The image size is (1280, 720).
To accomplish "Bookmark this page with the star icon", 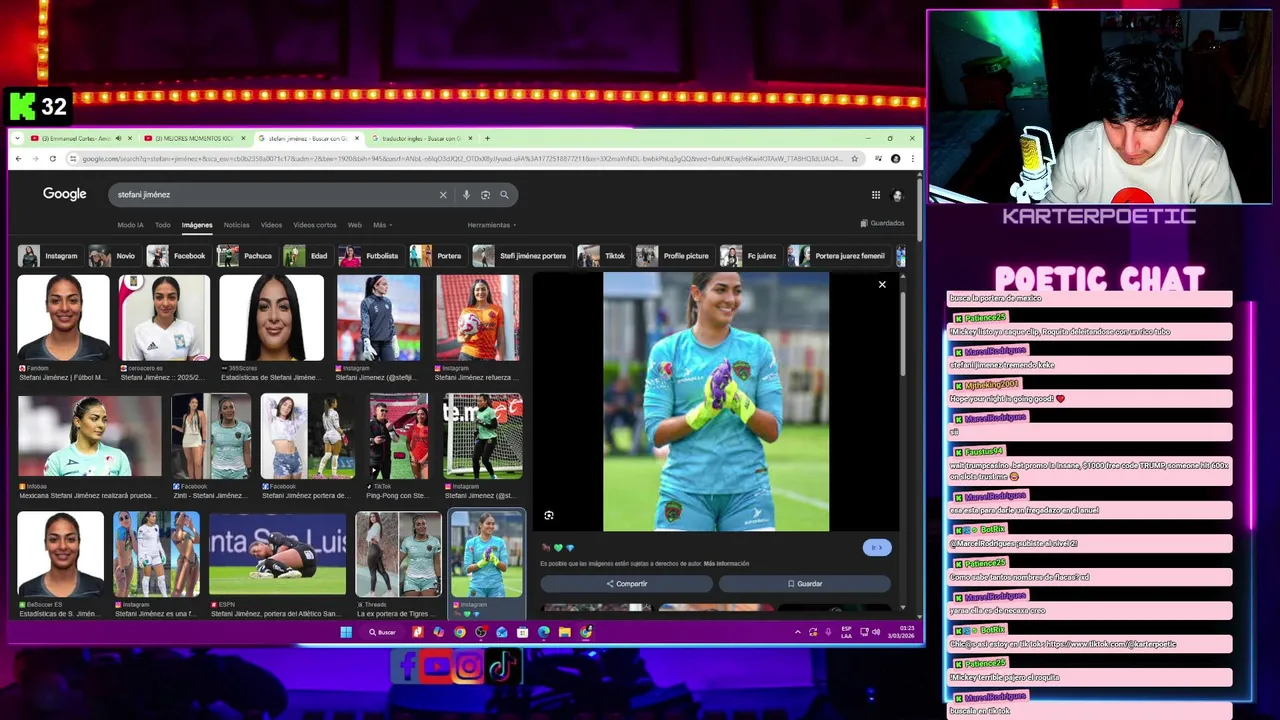I will (x=854, y=158).
